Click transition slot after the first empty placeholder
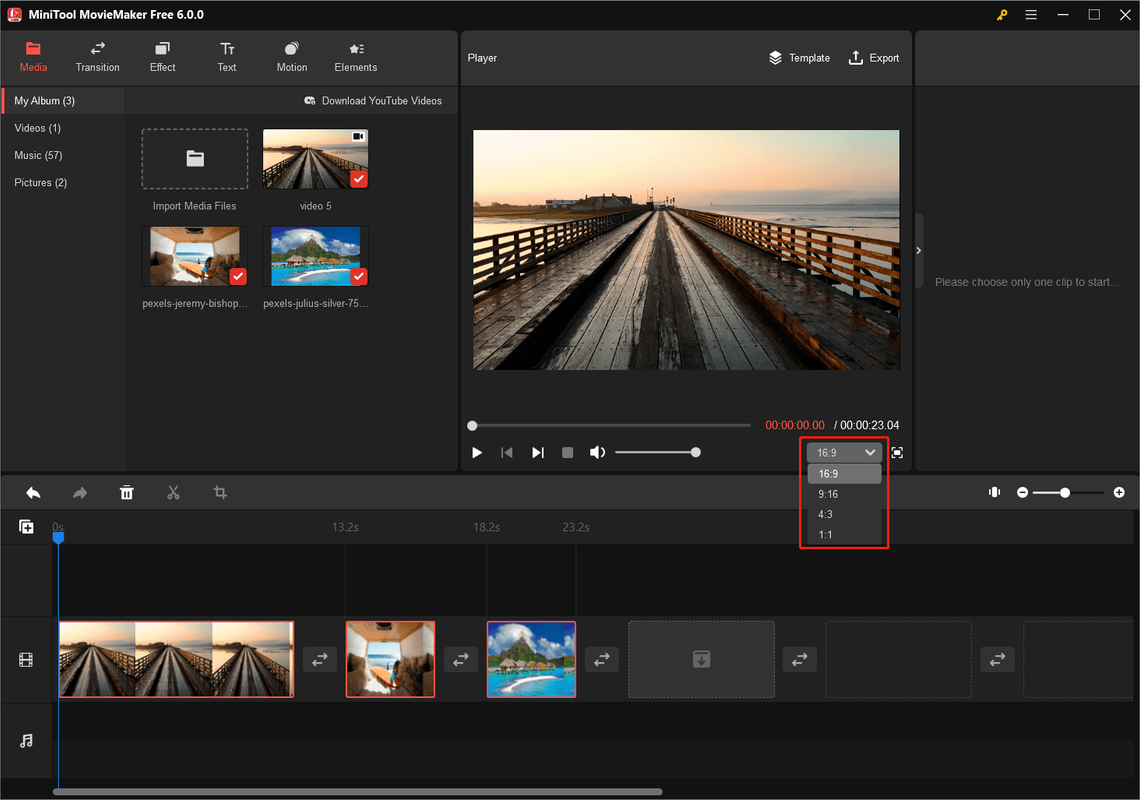This screenshot has height=800, width=1140. coord(800,660)
